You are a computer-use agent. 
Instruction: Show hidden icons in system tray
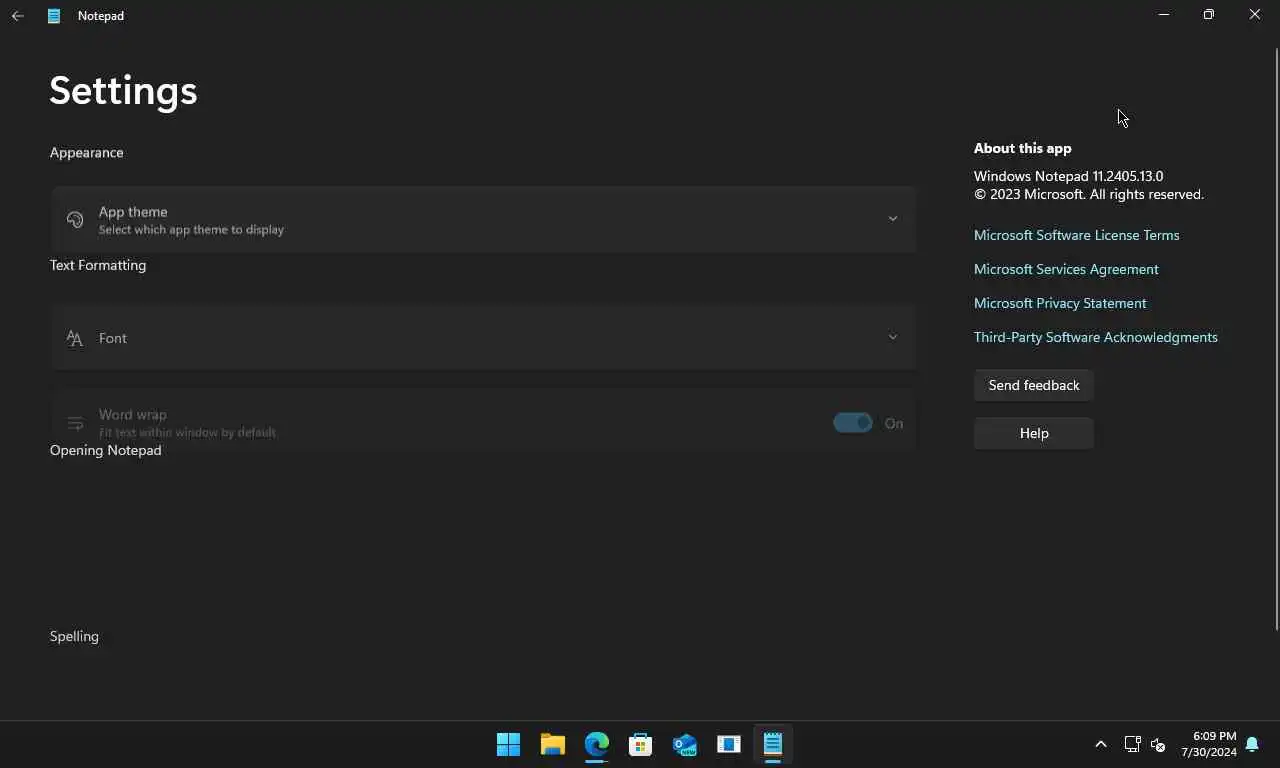pos(1101,744)
